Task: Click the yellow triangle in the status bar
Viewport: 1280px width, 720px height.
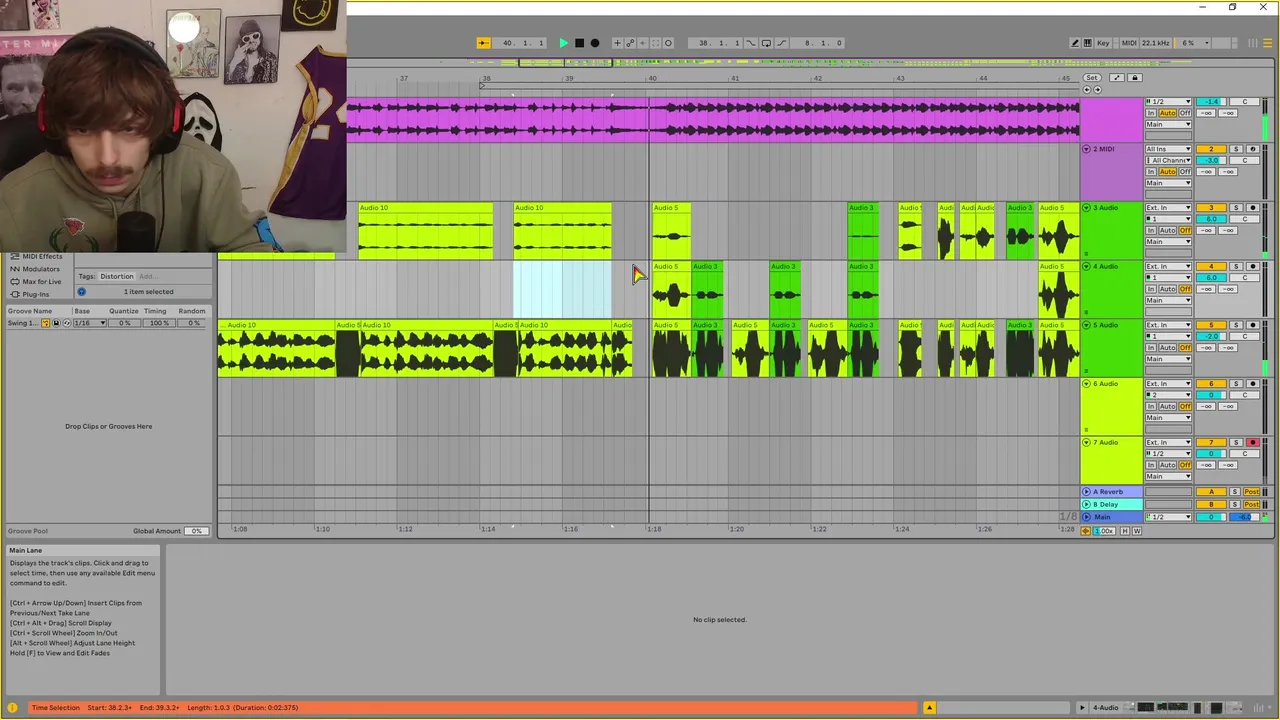Action: [929, 708]
